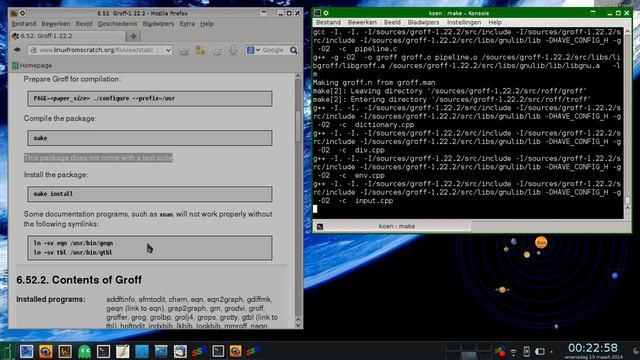640x360 pixels.
Task: Open Firefox Extra menu
Action: point(187,24)
